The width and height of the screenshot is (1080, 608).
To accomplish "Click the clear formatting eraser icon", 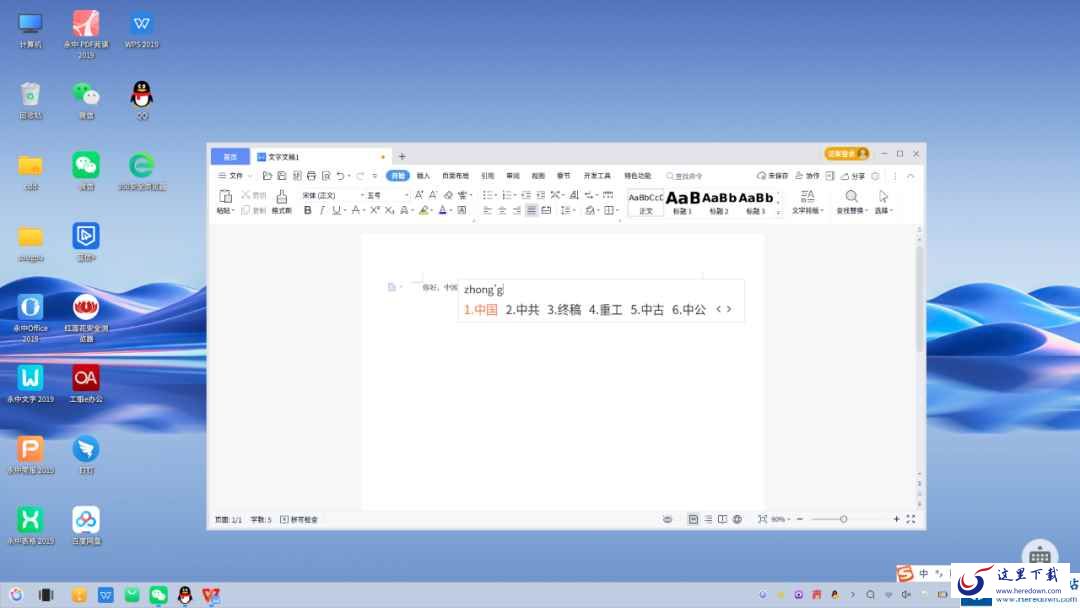I will (x=448, y=196).
